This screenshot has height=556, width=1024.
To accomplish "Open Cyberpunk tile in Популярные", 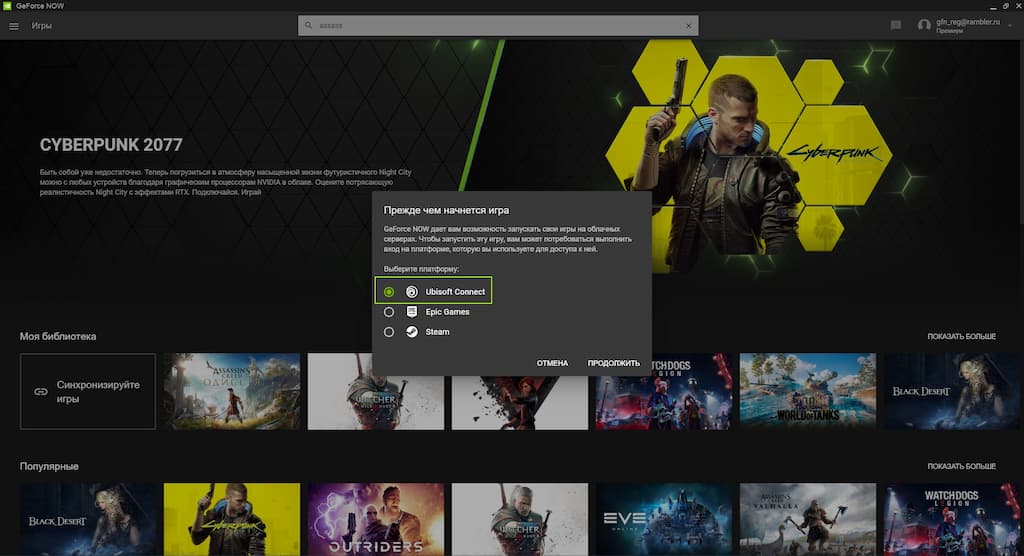I will 232,519.
